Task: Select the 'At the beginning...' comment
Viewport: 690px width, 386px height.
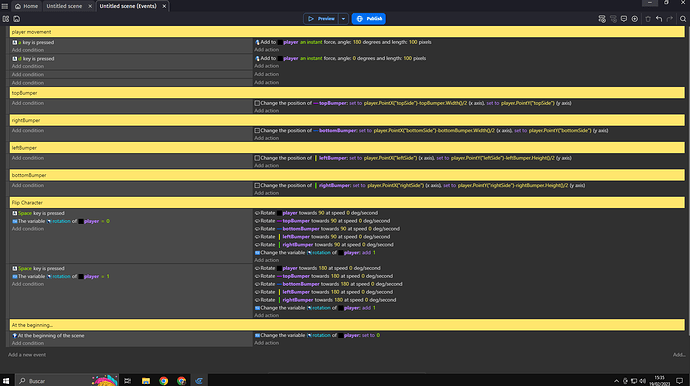Action: click(x=347, y=325)
